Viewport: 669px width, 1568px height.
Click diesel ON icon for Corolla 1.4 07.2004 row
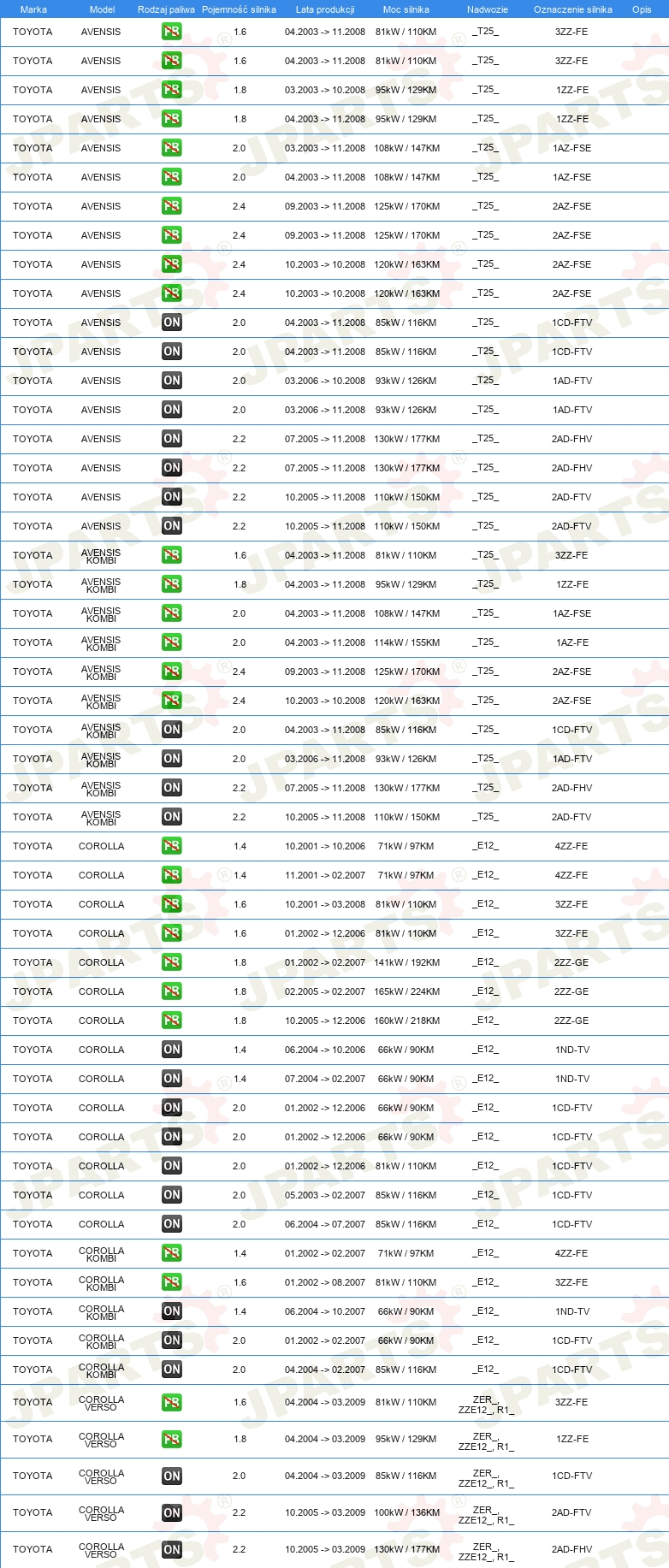(x=172, y=1079)
